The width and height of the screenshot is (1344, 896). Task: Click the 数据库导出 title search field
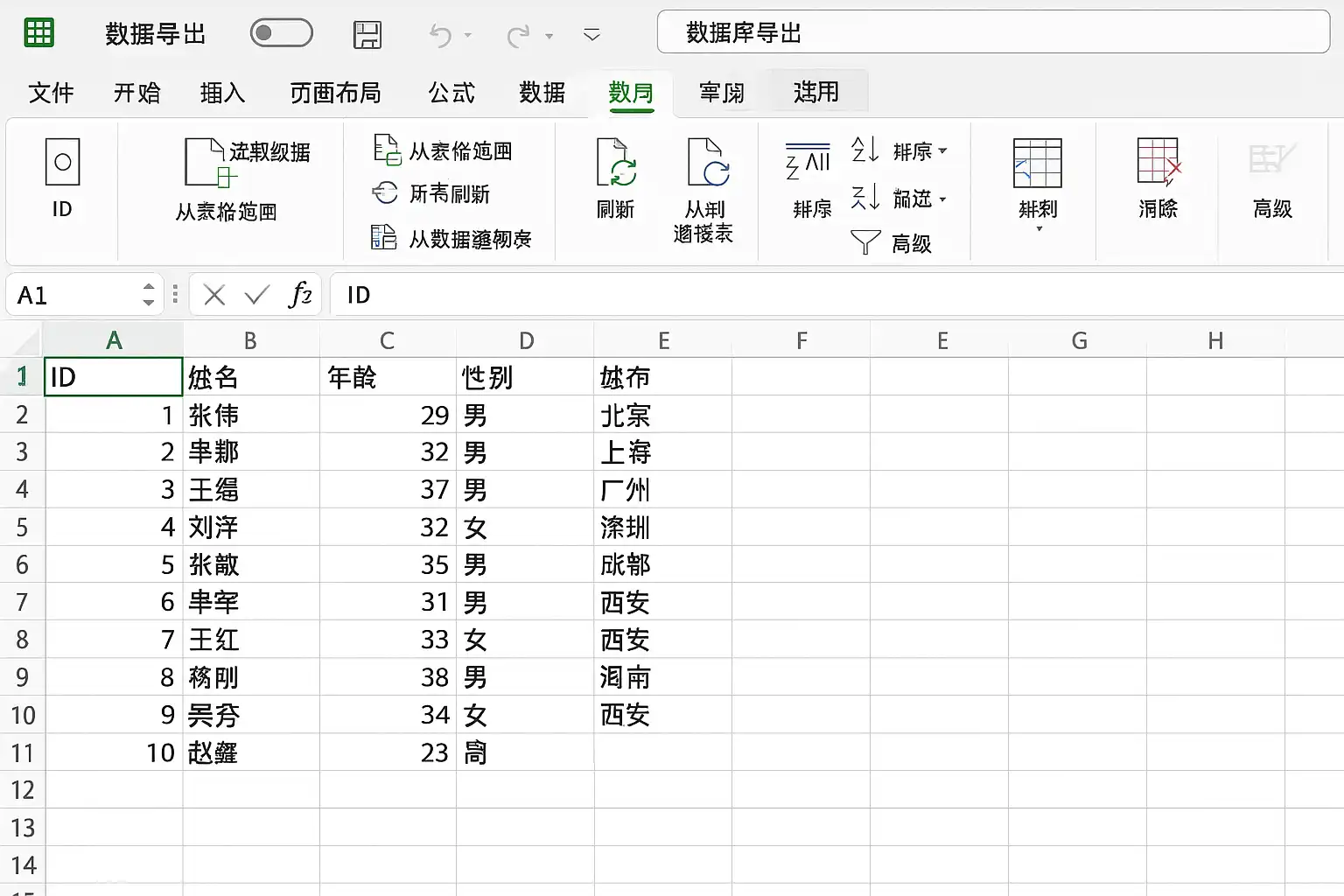pos(993,32)
